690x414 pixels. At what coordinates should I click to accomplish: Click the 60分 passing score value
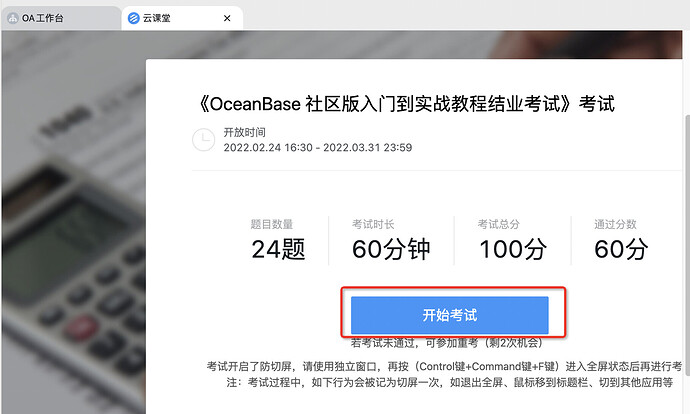[x=621, y=249]
